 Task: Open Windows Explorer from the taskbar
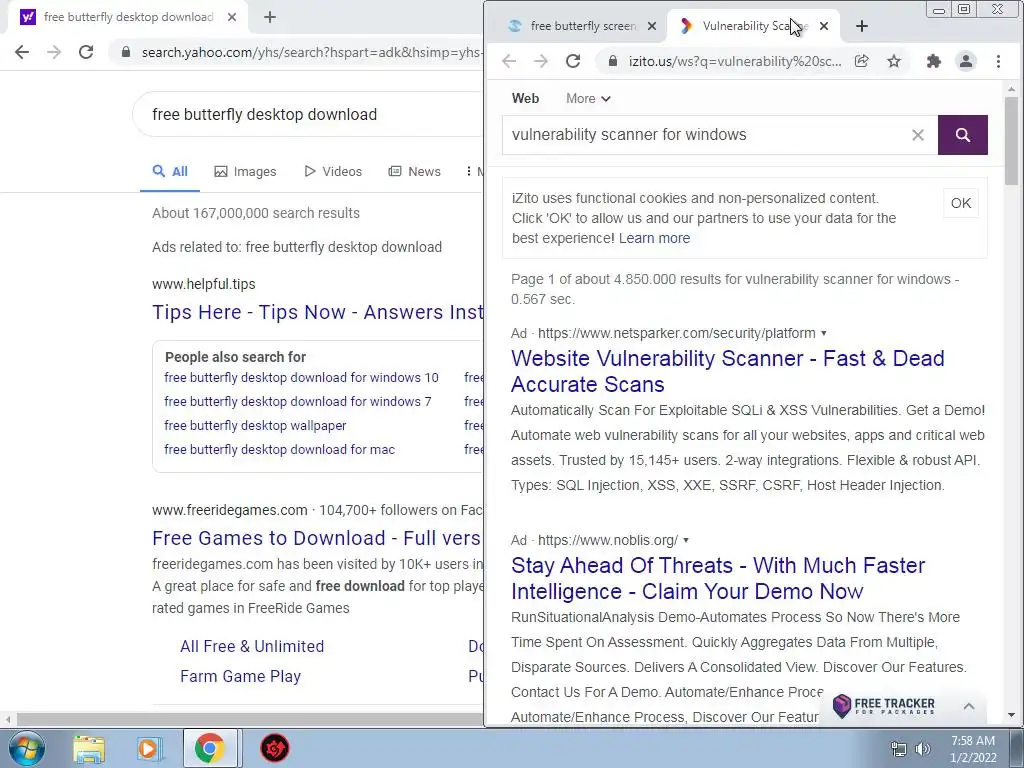[89, 749]
